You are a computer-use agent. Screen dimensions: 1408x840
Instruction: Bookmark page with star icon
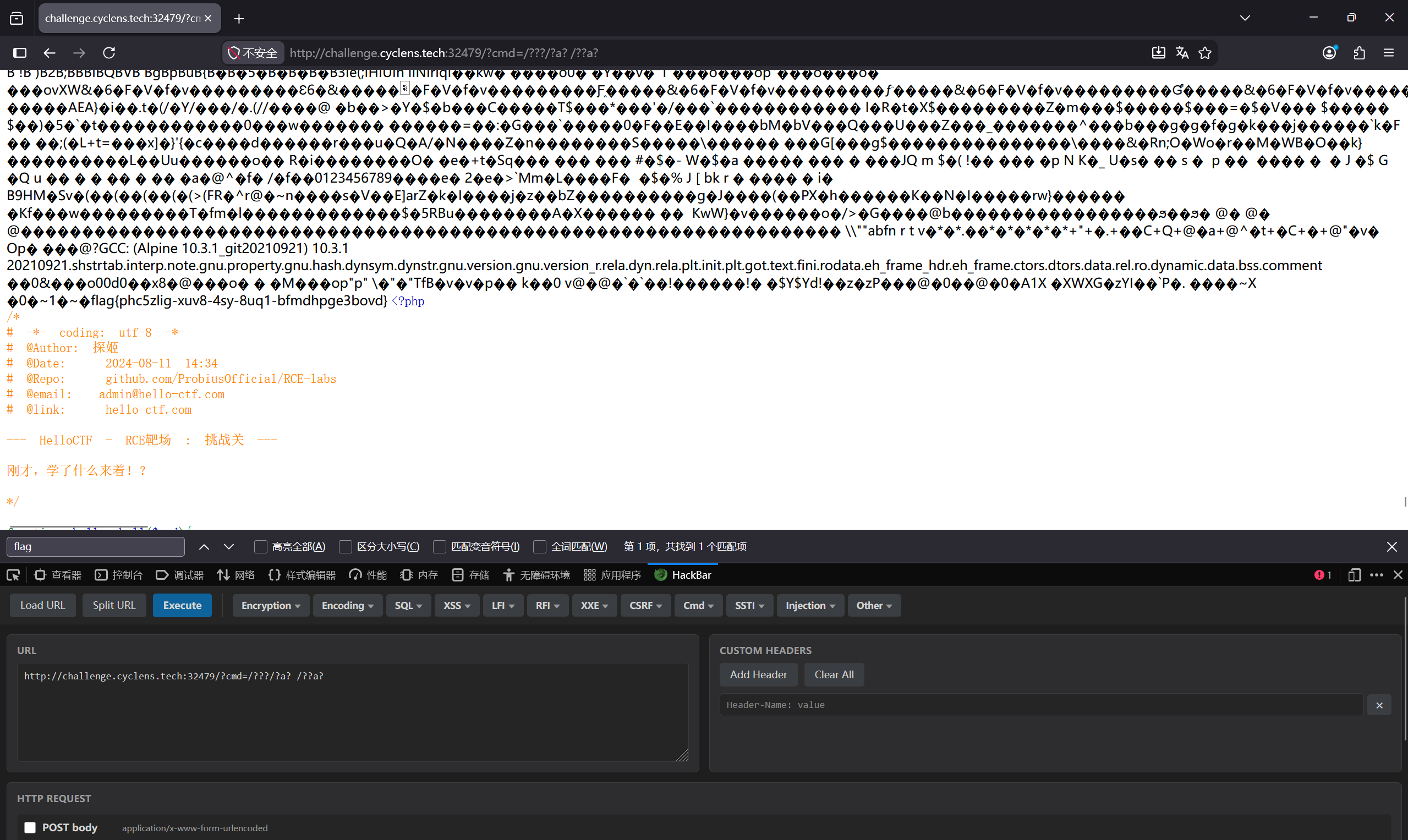tap(1205, 53)
